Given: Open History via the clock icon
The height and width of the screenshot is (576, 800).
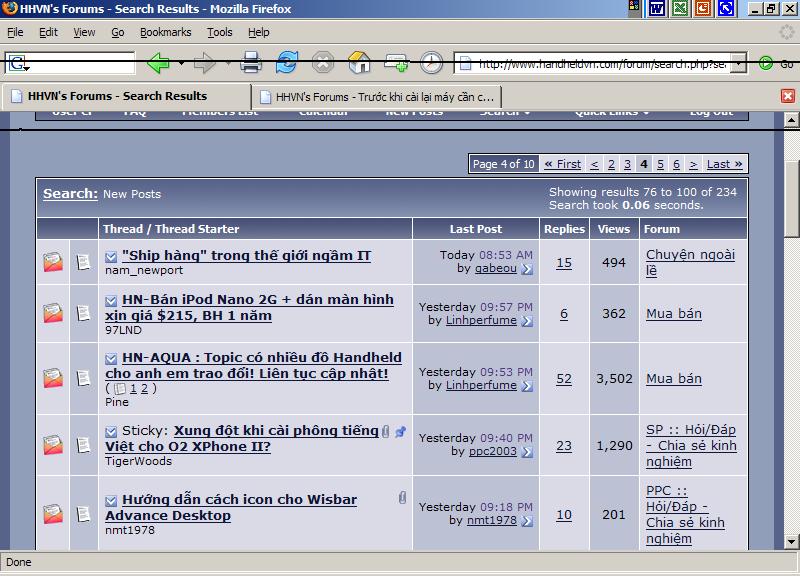Looking at the screenshot, I should tap(431, 63).
